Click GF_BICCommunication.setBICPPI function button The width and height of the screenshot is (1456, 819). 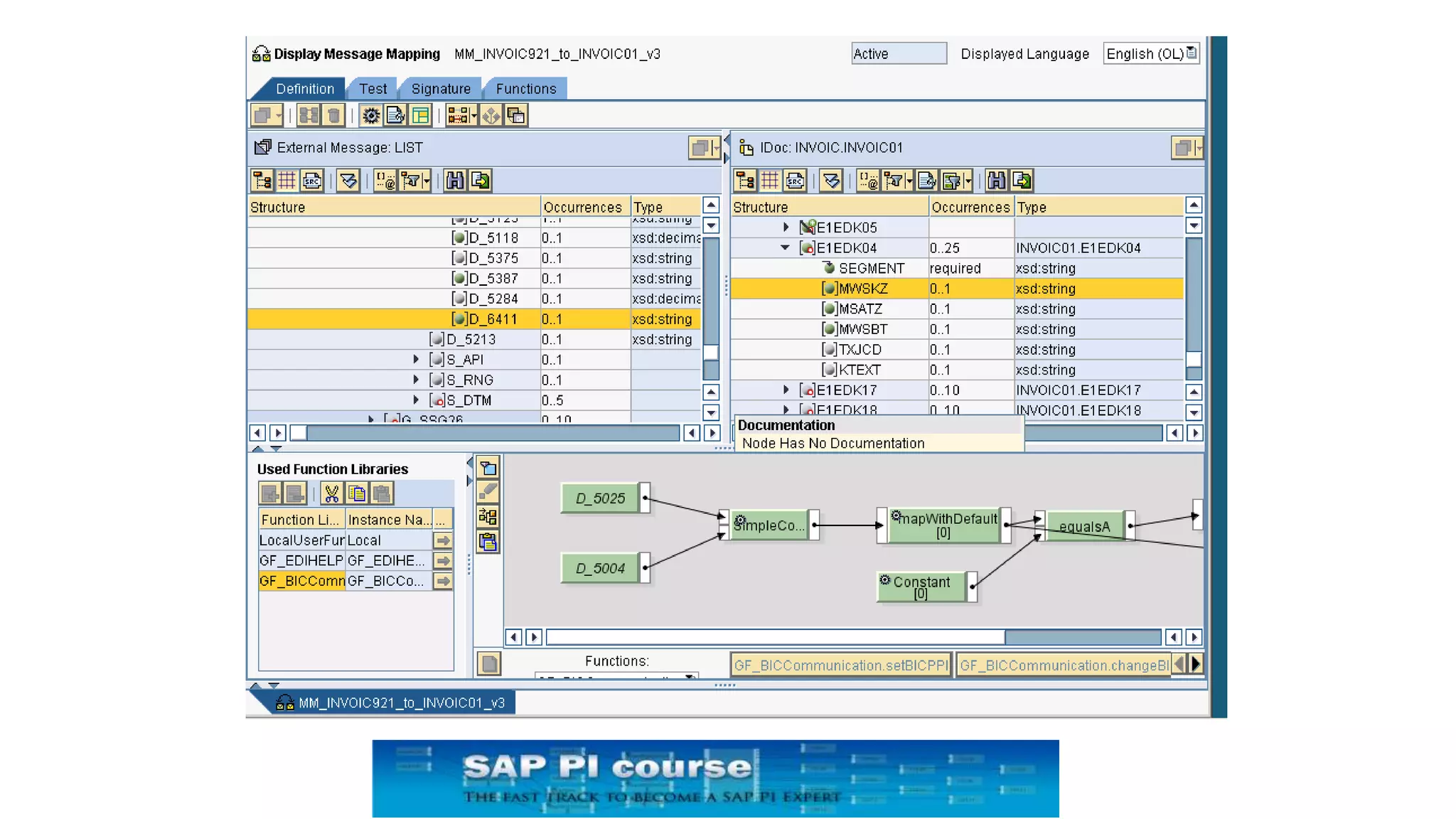pyautogui.click(x=840, y=665)
